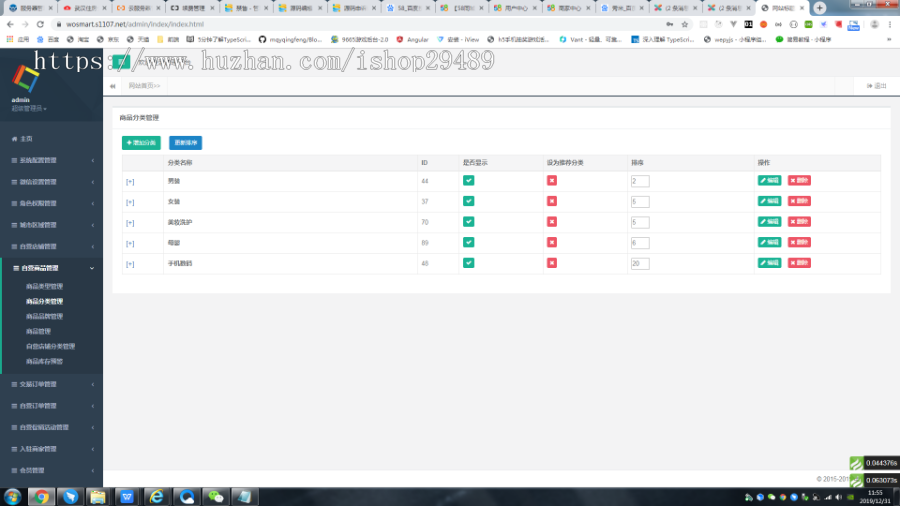The image size is (900, 506).
Task: Toggle recommended red X for ID 48 row
Action: point(552,263)
